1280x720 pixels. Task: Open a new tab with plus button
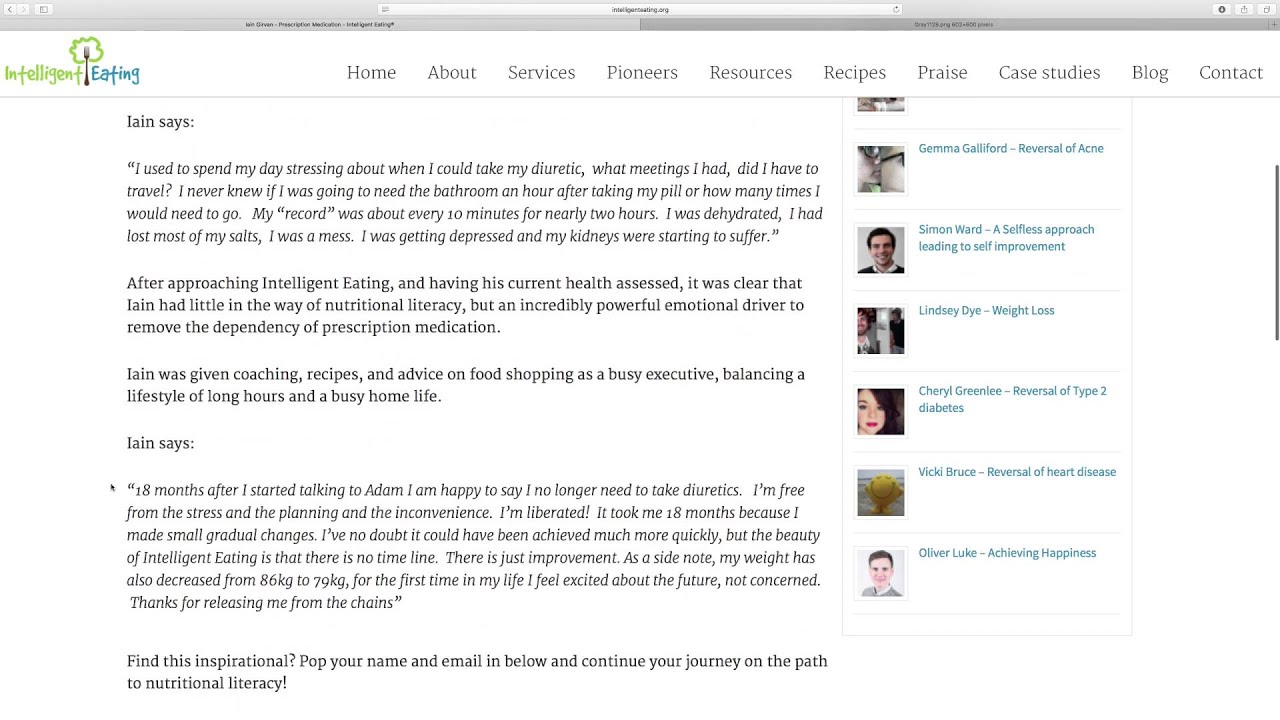coord(1273,24)
